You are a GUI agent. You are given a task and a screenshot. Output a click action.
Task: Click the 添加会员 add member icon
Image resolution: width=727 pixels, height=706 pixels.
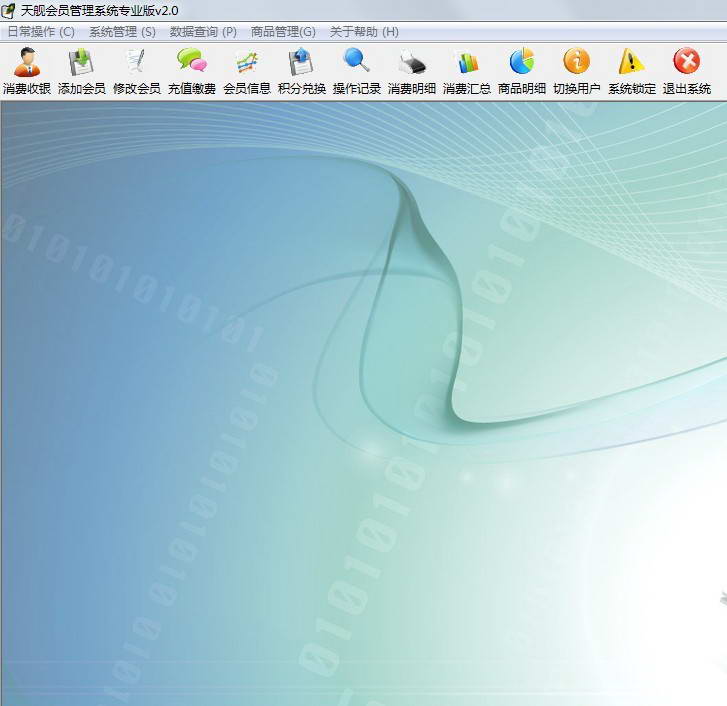coord(82,62)
